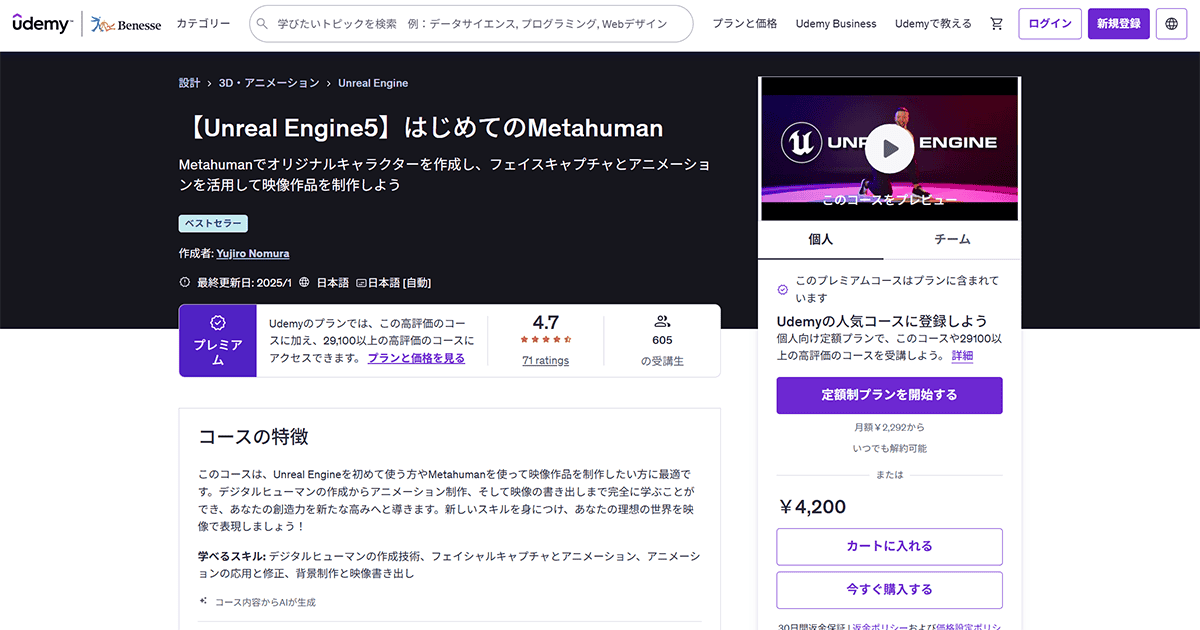Viewport: 1200px width, 630px height.
Task: Click the ログイン button
Action: coord(1049,23)
